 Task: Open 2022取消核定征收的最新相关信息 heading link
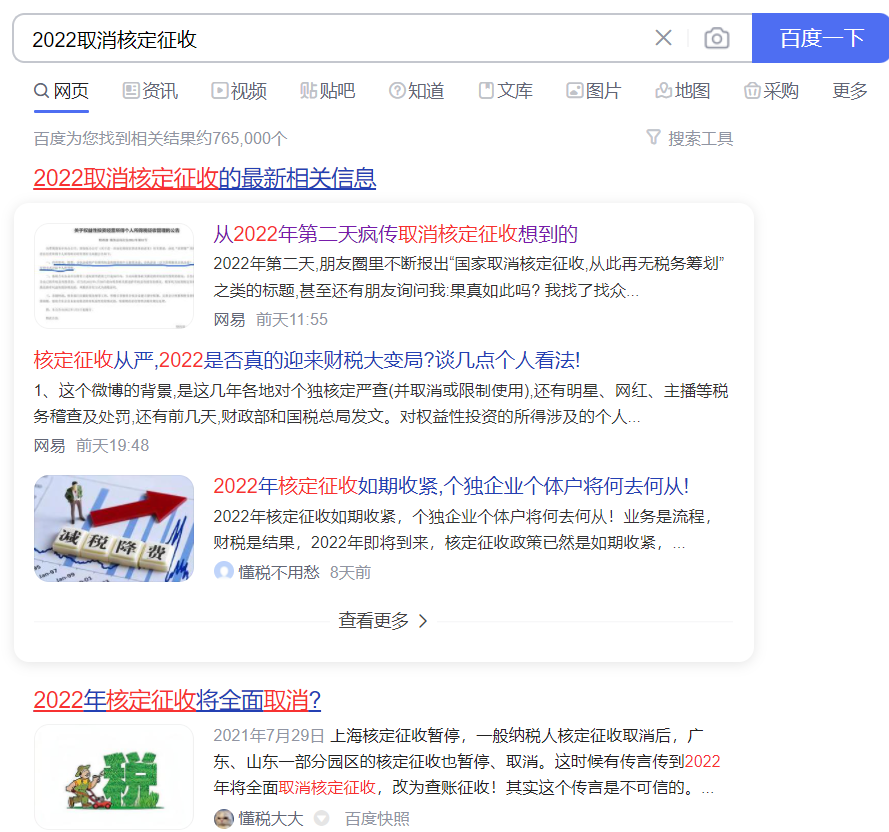pyautogui.click(x=205, y=178)
